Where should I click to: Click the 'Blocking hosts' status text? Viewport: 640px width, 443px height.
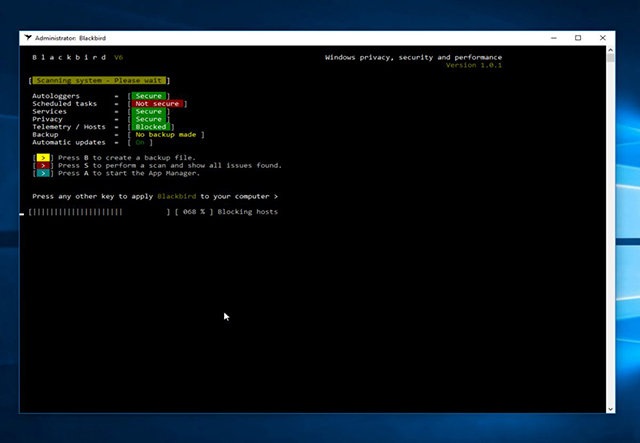pos(247,211)
